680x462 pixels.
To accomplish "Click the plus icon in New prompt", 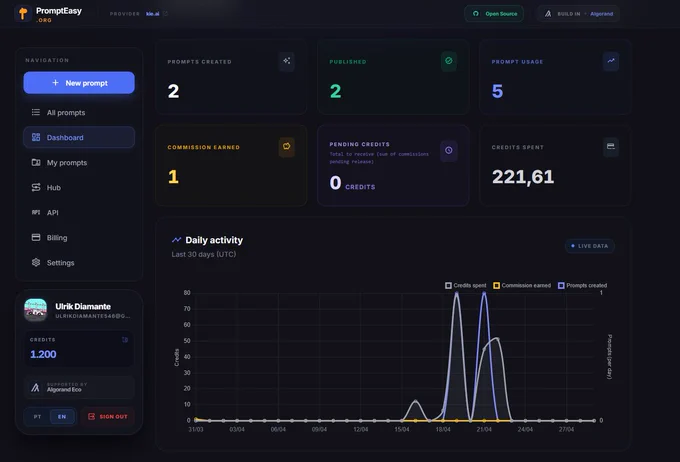I will point(55,82).
